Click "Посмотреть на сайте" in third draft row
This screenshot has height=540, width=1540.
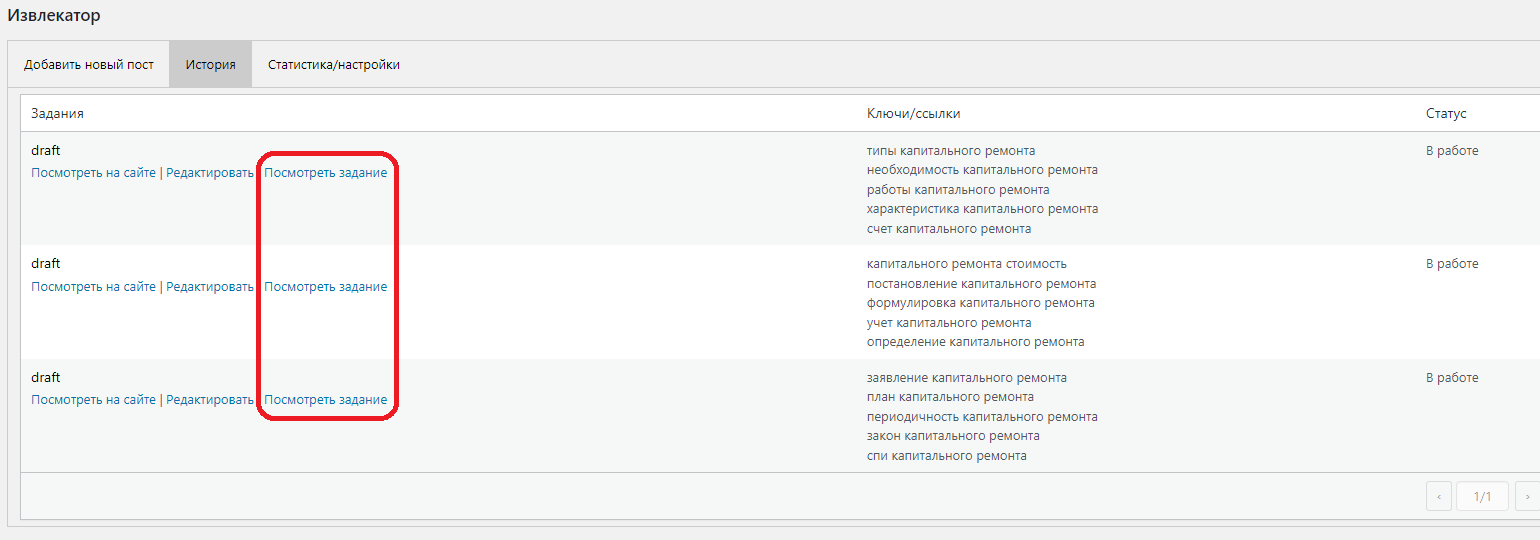(x=93, y=400)
